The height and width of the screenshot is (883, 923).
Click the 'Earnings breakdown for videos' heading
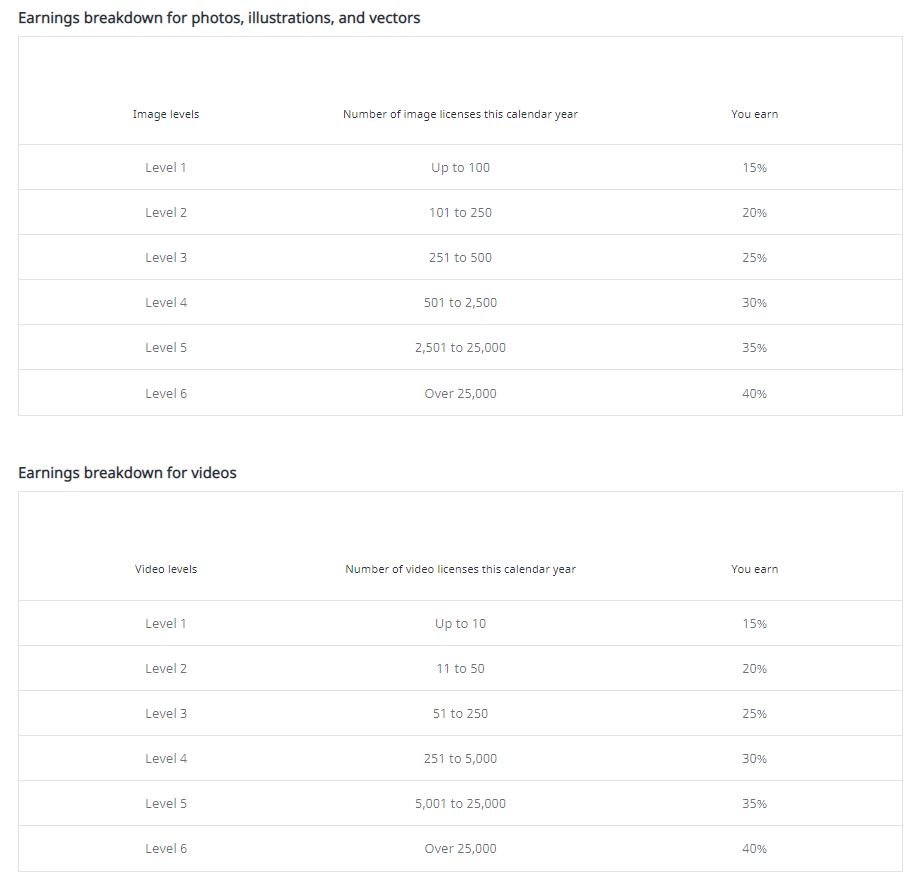(x=127, y=473)
